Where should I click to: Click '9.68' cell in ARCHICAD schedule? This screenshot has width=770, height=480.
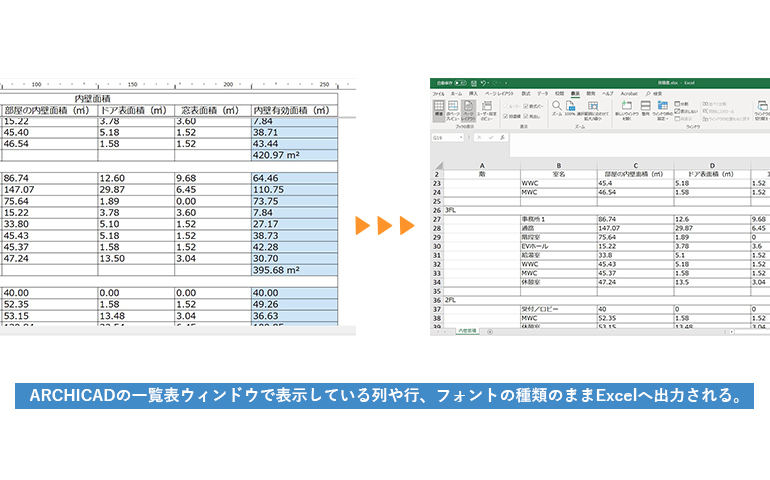tap(213, 178)
